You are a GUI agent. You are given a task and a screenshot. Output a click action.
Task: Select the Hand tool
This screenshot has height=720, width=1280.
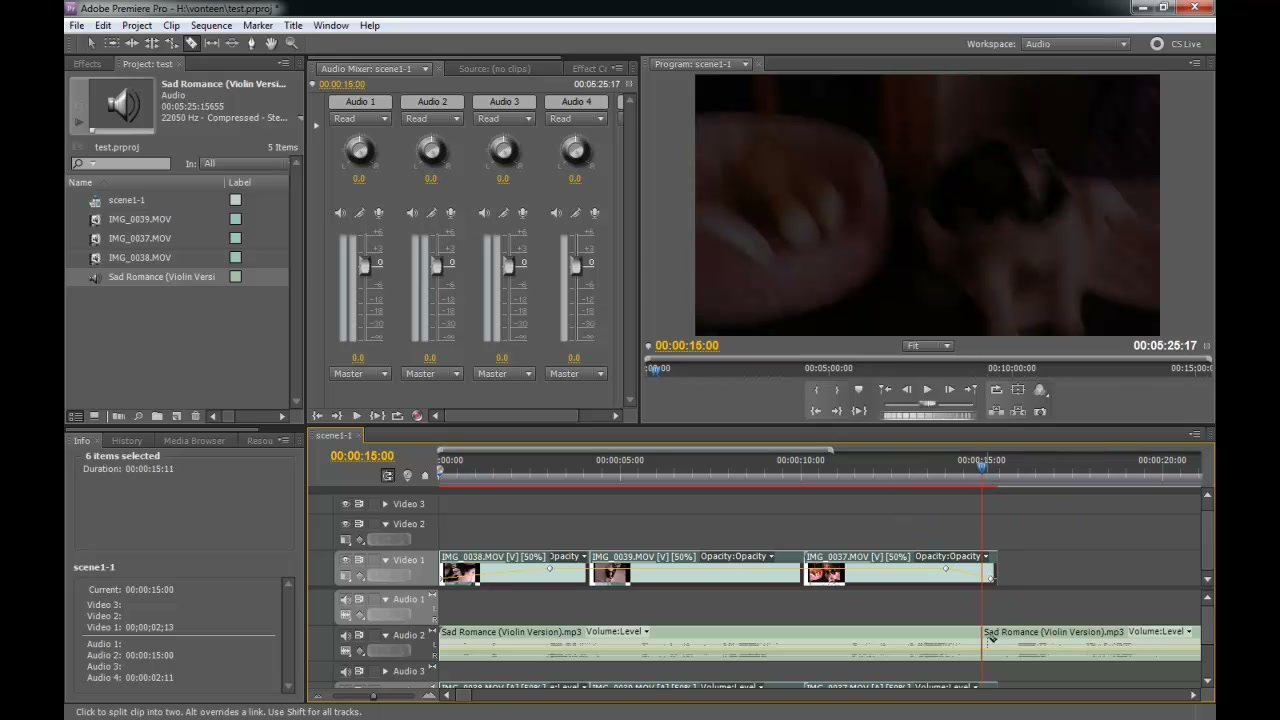[271, 43]
